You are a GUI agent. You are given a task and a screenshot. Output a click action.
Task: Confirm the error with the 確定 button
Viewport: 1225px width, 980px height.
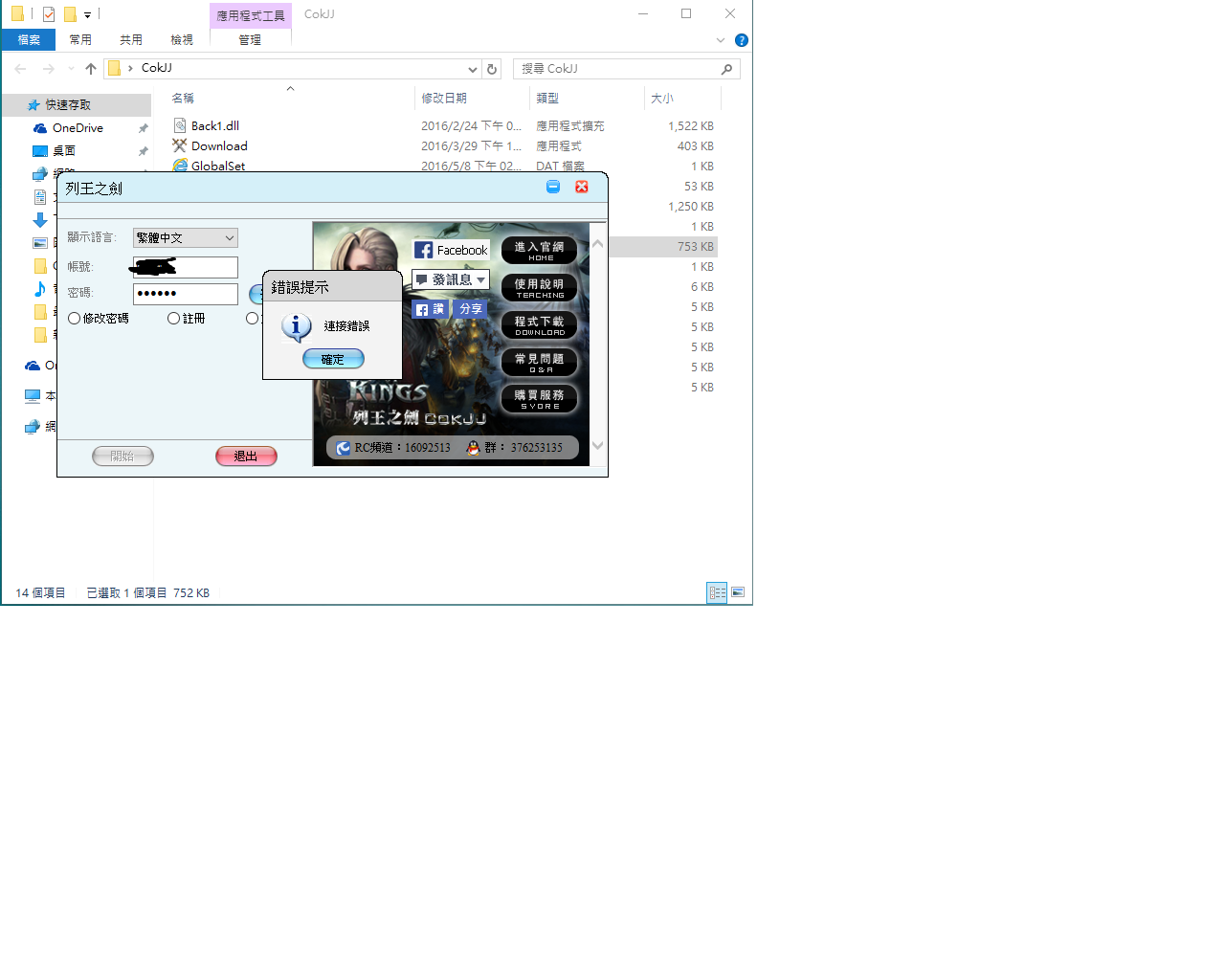click(333, 359)
